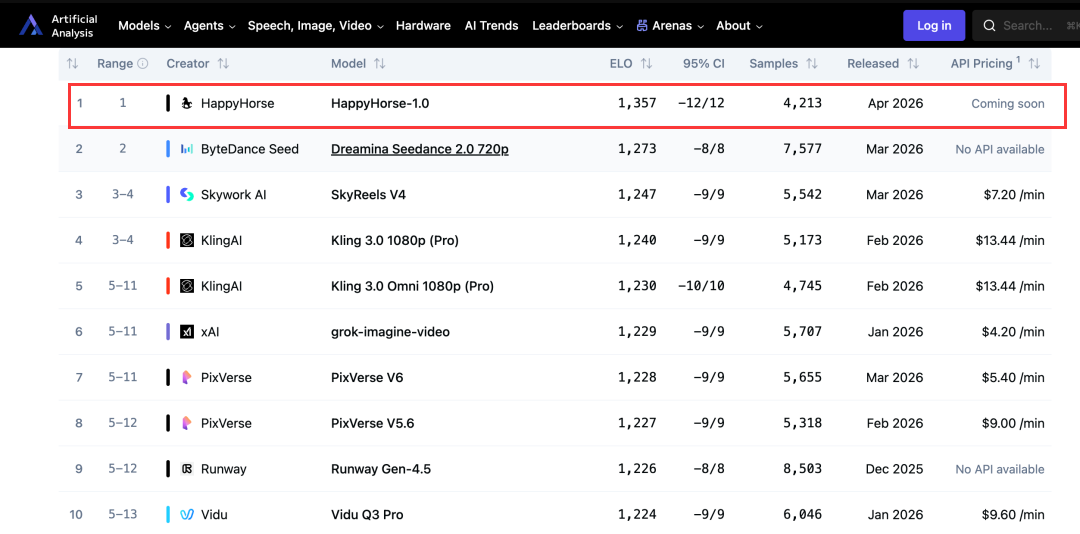
Task: Expand the Leaderboards dropdown
Action: point(577,26)
